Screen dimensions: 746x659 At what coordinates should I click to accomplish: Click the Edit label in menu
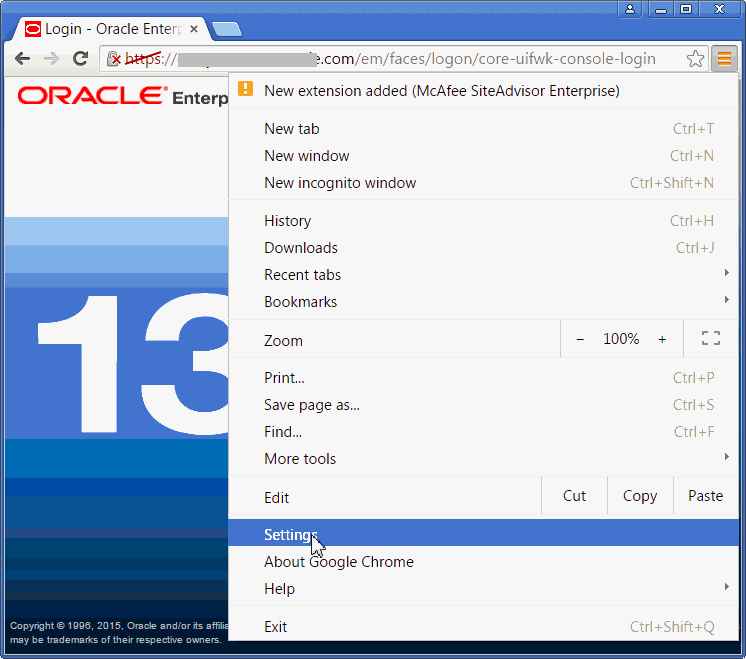pyautogui.click(x=276, y=498)
